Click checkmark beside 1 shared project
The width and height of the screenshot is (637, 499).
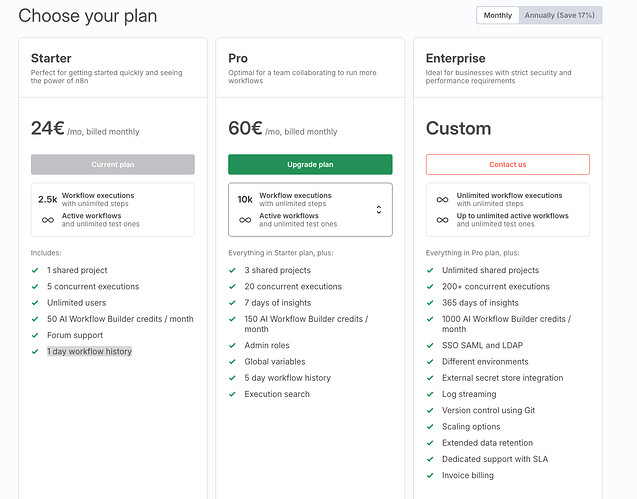(x=35, y=270)
